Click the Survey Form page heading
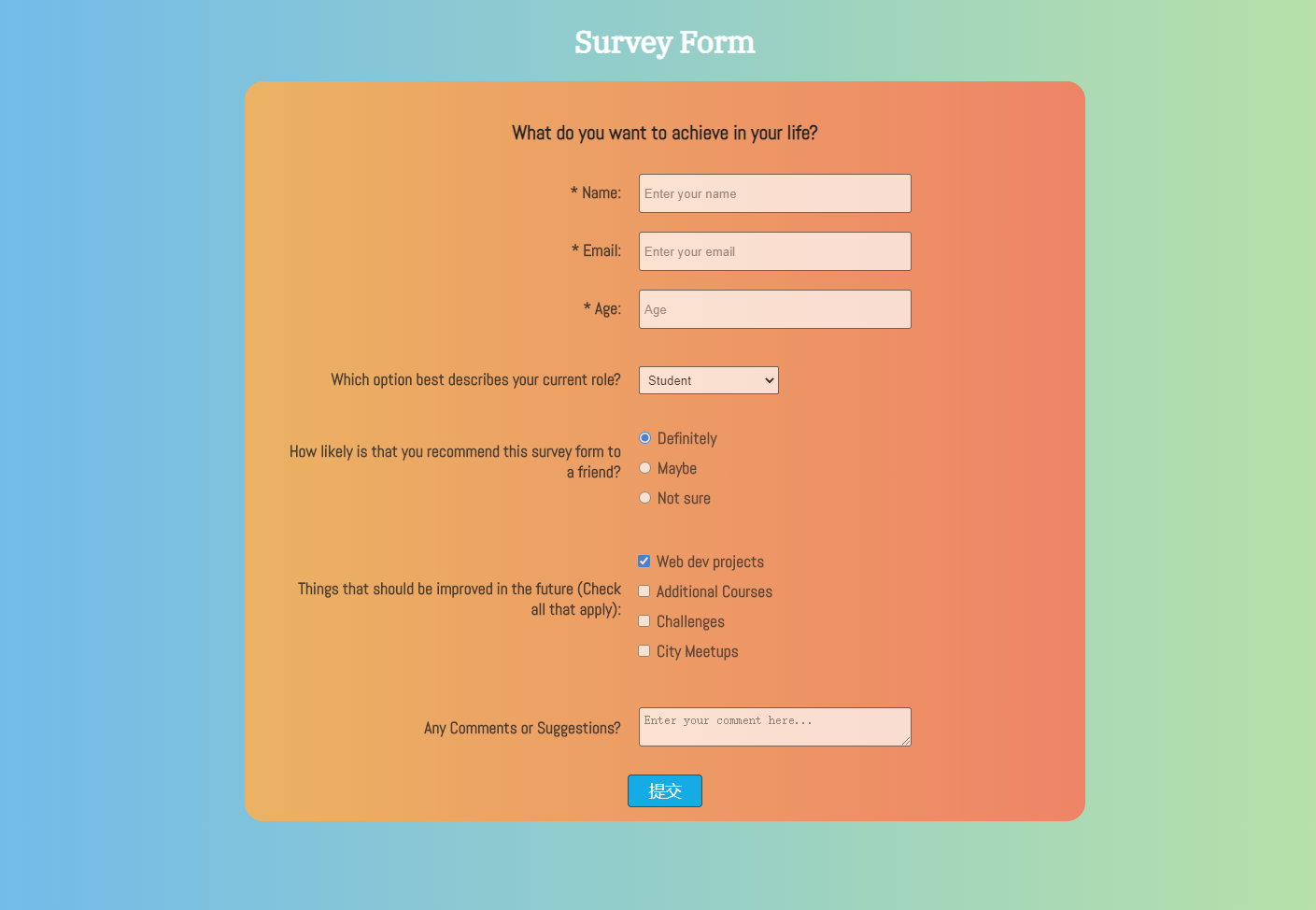 [664, 43]
